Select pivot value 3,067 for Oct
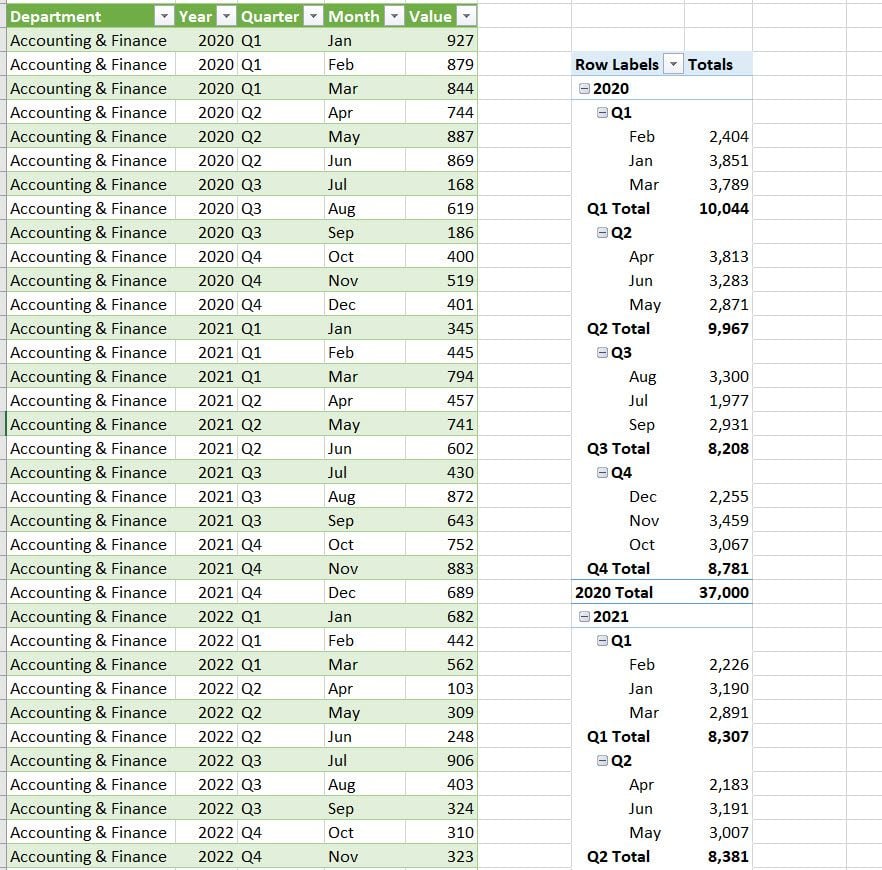The width and height of the screenshot is (882, 870). point(718,544)
